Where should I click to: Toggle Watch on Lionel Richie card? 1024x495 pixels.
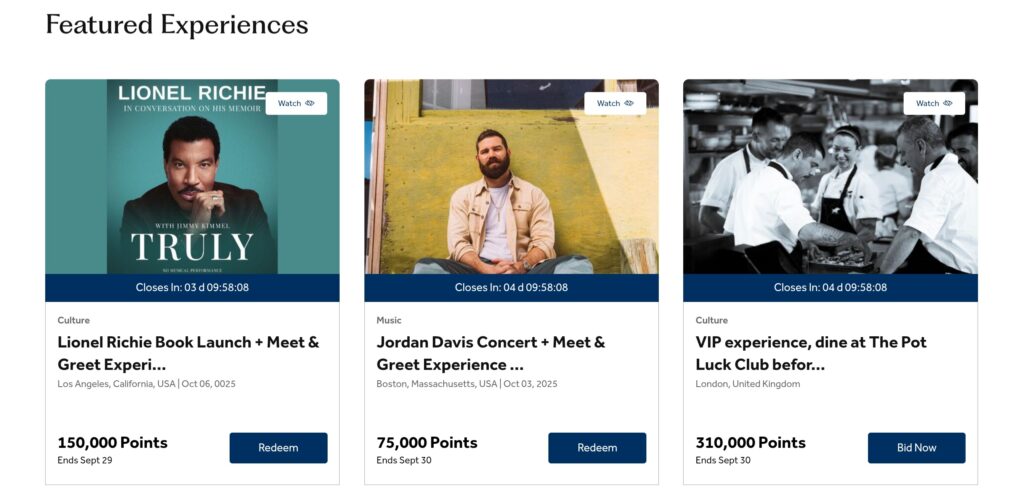[296, 103]
